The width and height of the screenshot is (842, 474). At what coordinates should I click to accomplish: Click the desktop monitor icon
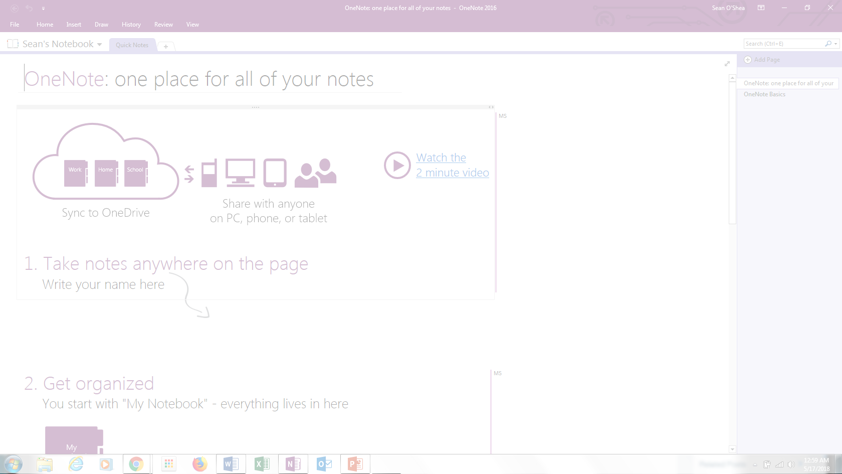pyautogui.click(x=240, y=173)
